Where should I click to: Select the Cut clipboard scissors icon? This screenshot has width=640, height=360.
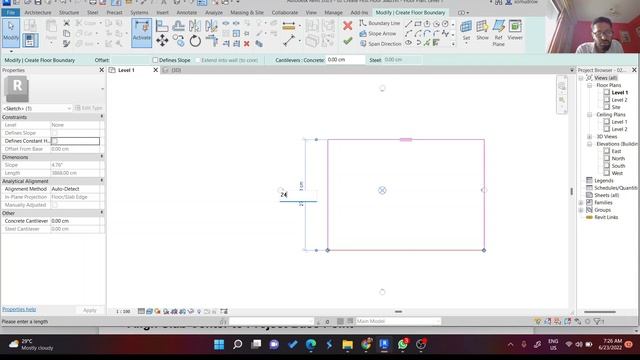click(x=67, y=23)
